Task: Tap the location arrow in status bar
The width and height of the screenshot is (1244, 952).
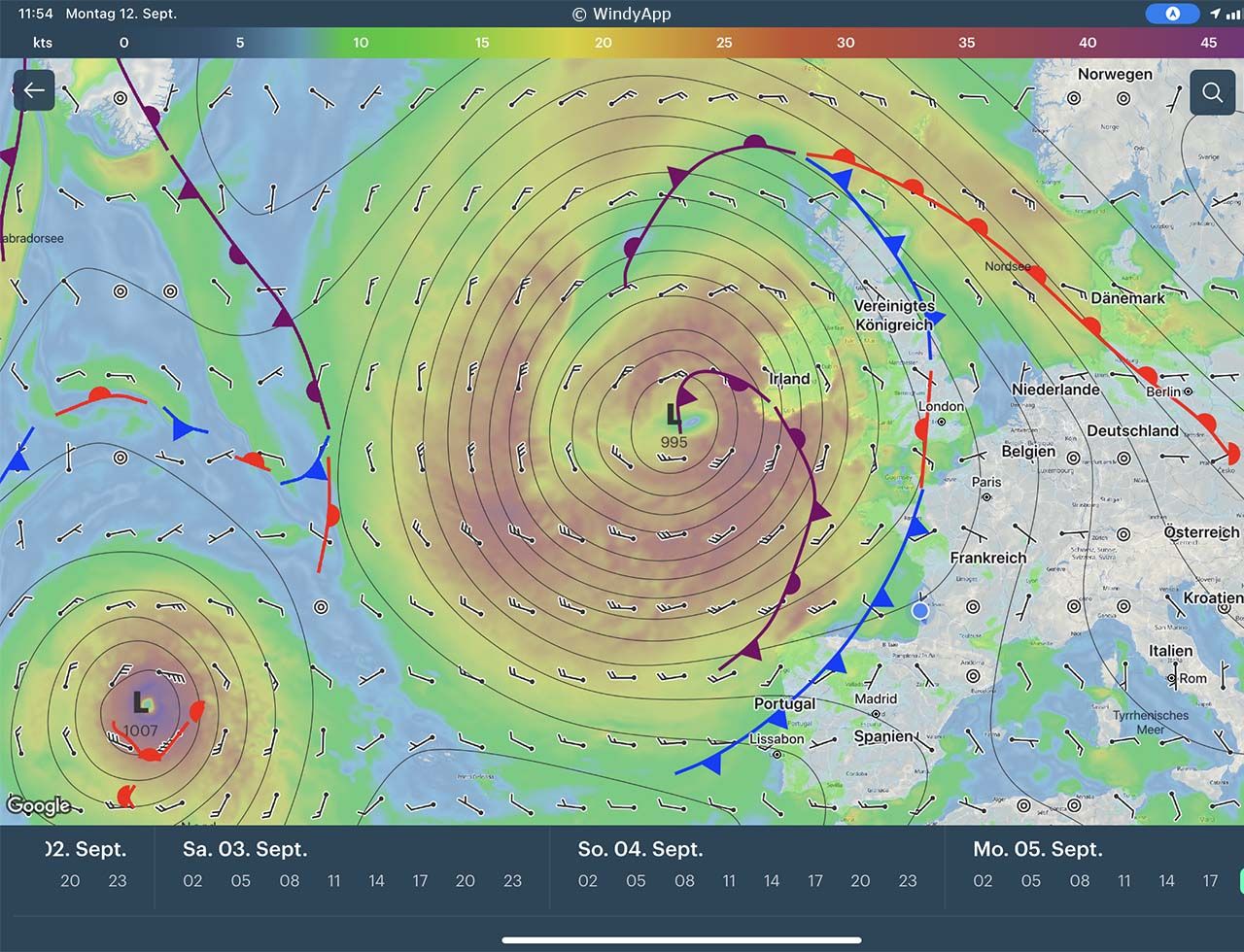Action: pos(1215,14)
